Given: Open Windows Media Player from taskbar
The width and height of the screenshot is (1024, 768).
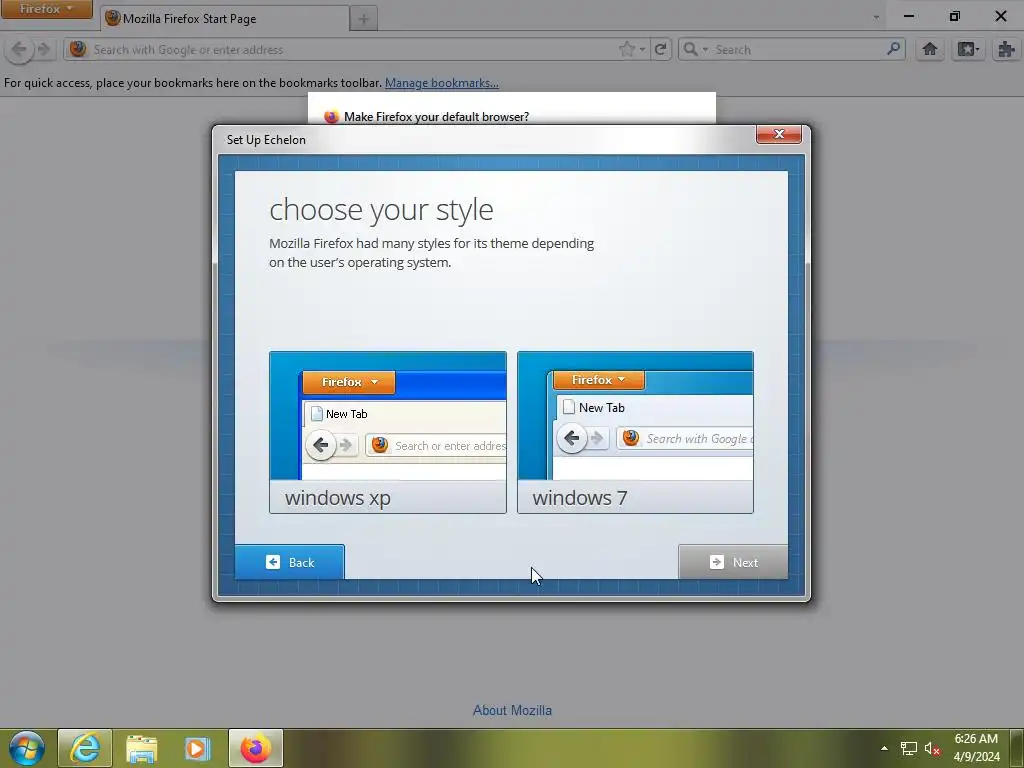Looking at the screenshot, I should (198, 748).
